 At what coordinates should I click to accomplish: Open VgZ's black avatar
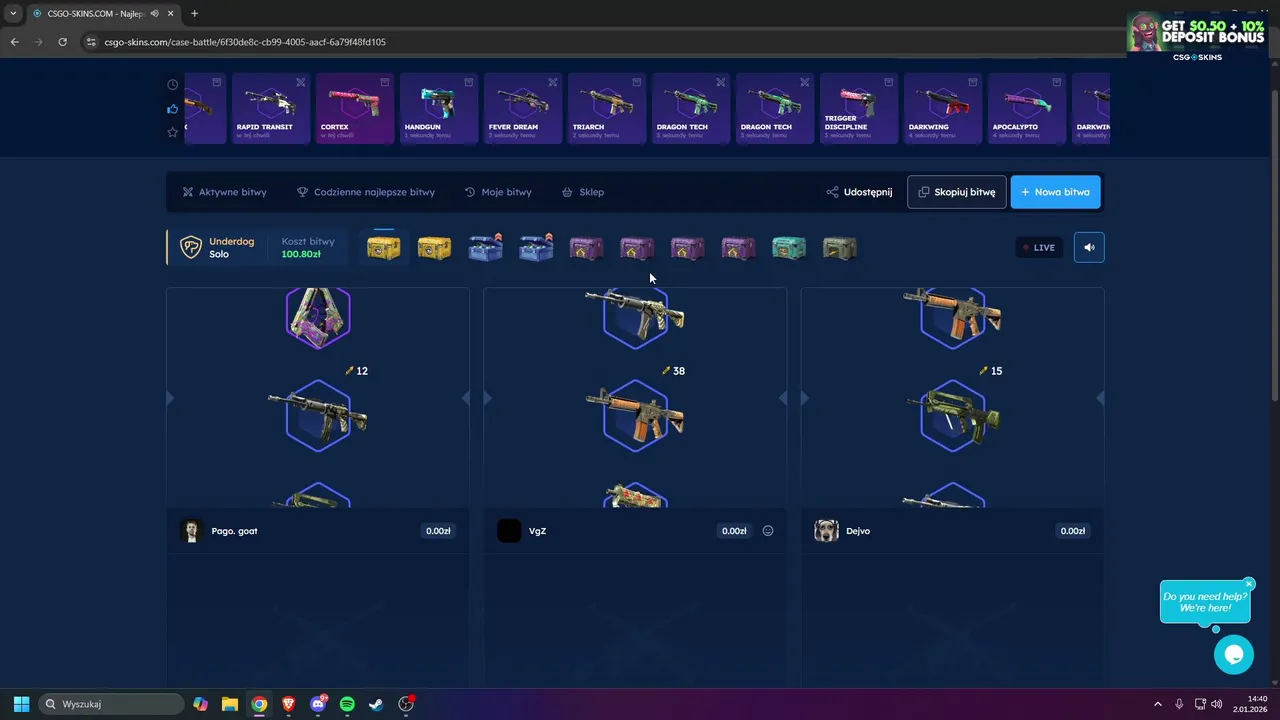pos(509,531)
